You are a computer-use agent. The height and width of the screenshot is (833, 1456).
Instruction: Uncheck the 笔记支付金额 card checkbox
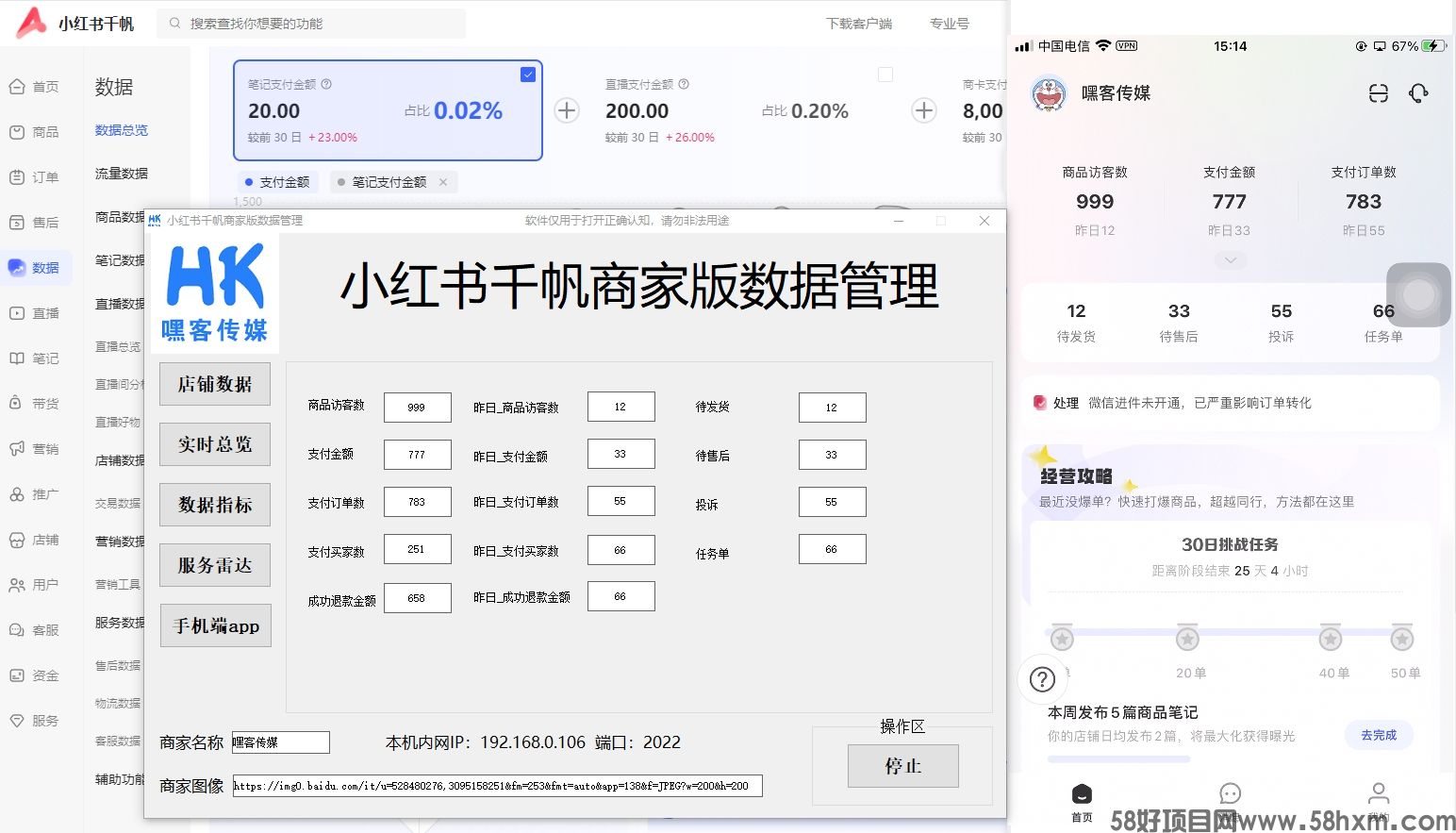528,75
